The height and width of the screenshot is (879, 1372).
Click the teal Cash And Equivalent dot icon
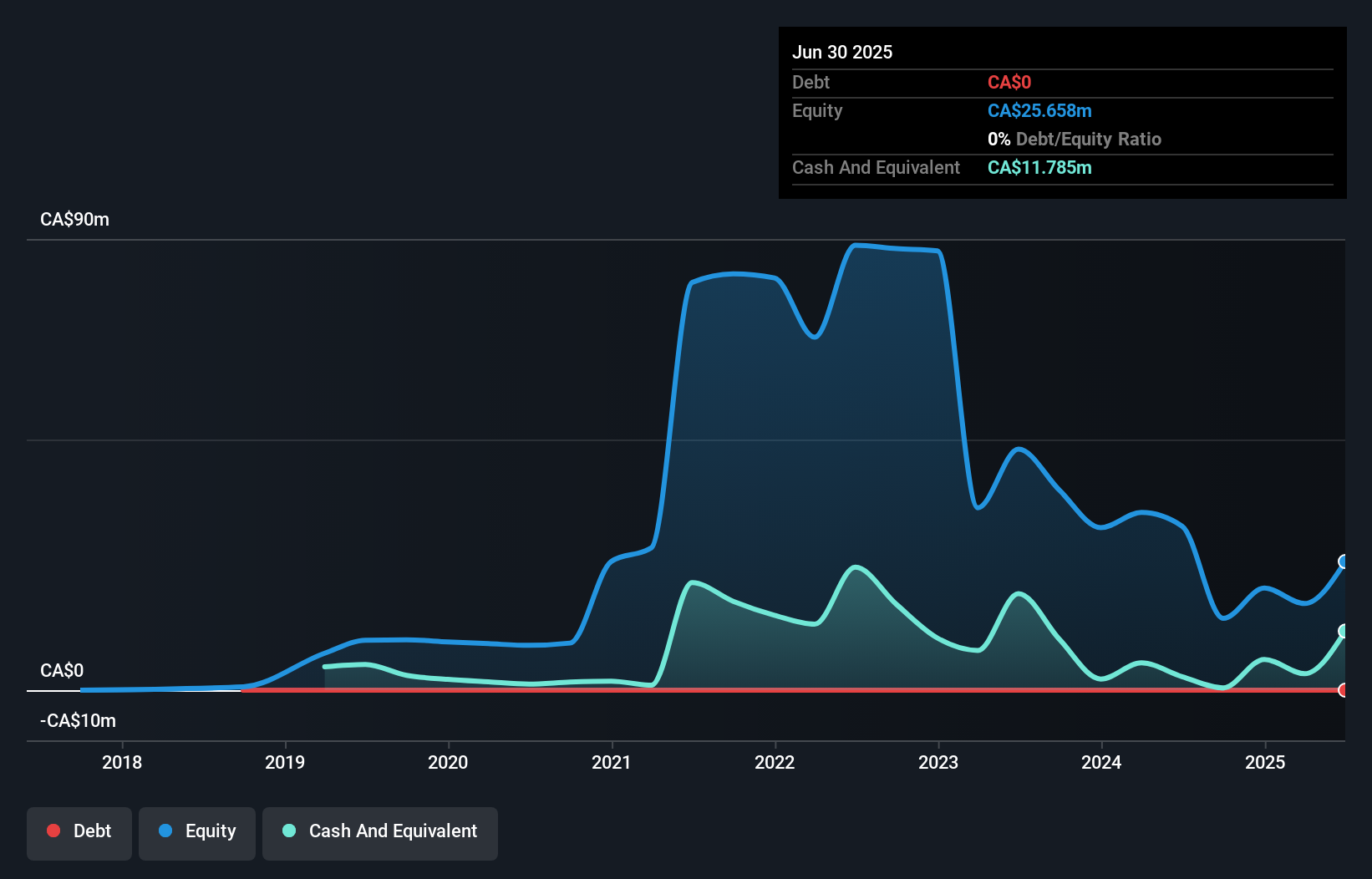point(288,831)
